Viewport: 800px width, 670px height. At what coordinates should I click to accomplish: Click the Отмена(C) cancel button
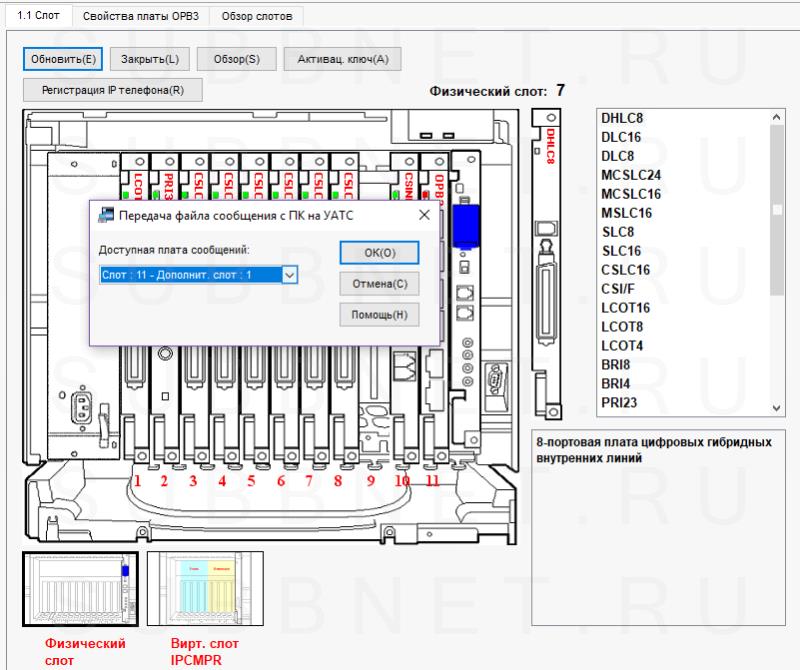(x=379, y=284)
